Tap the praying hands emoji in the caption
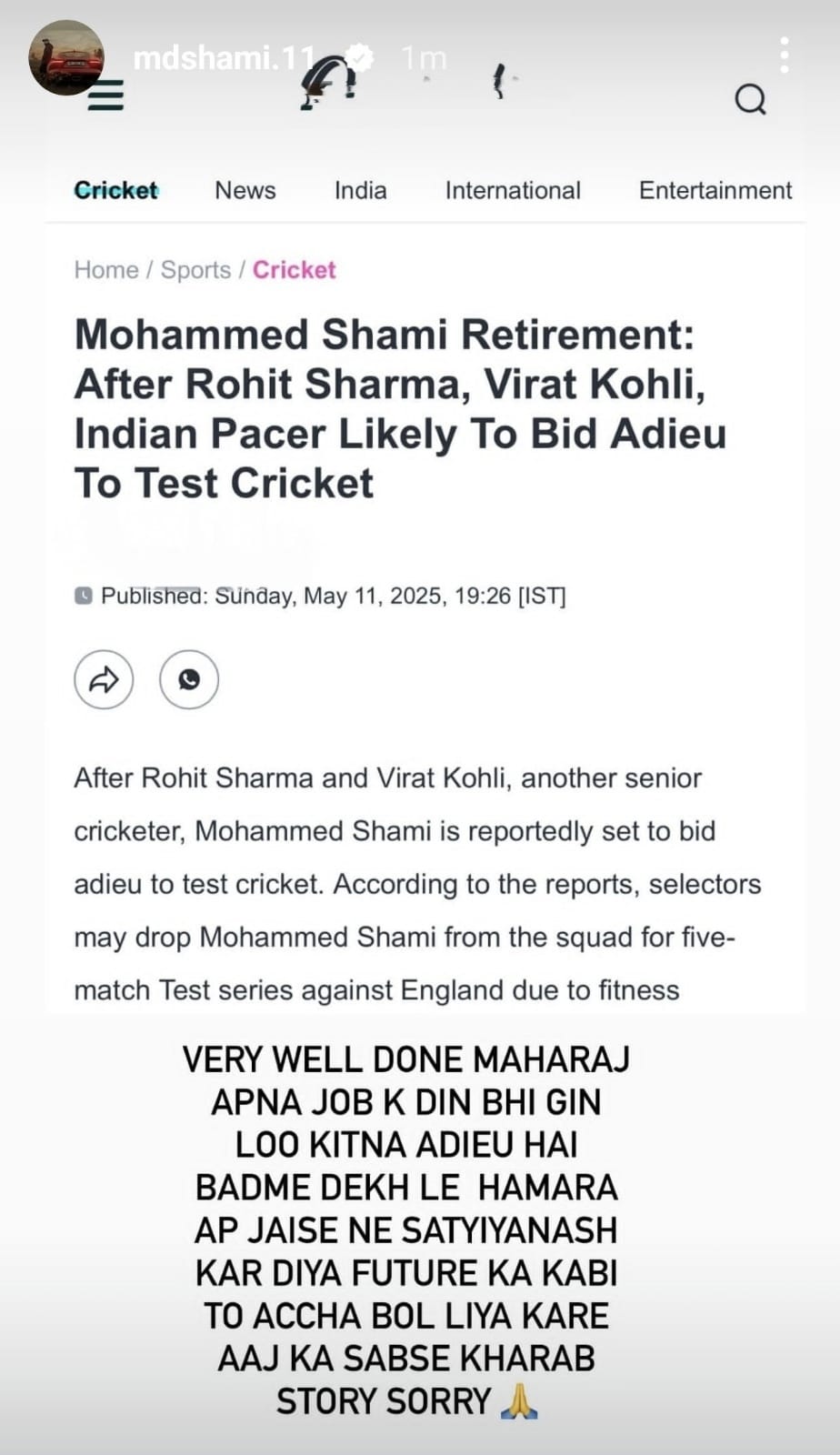 pos(519,1401)
